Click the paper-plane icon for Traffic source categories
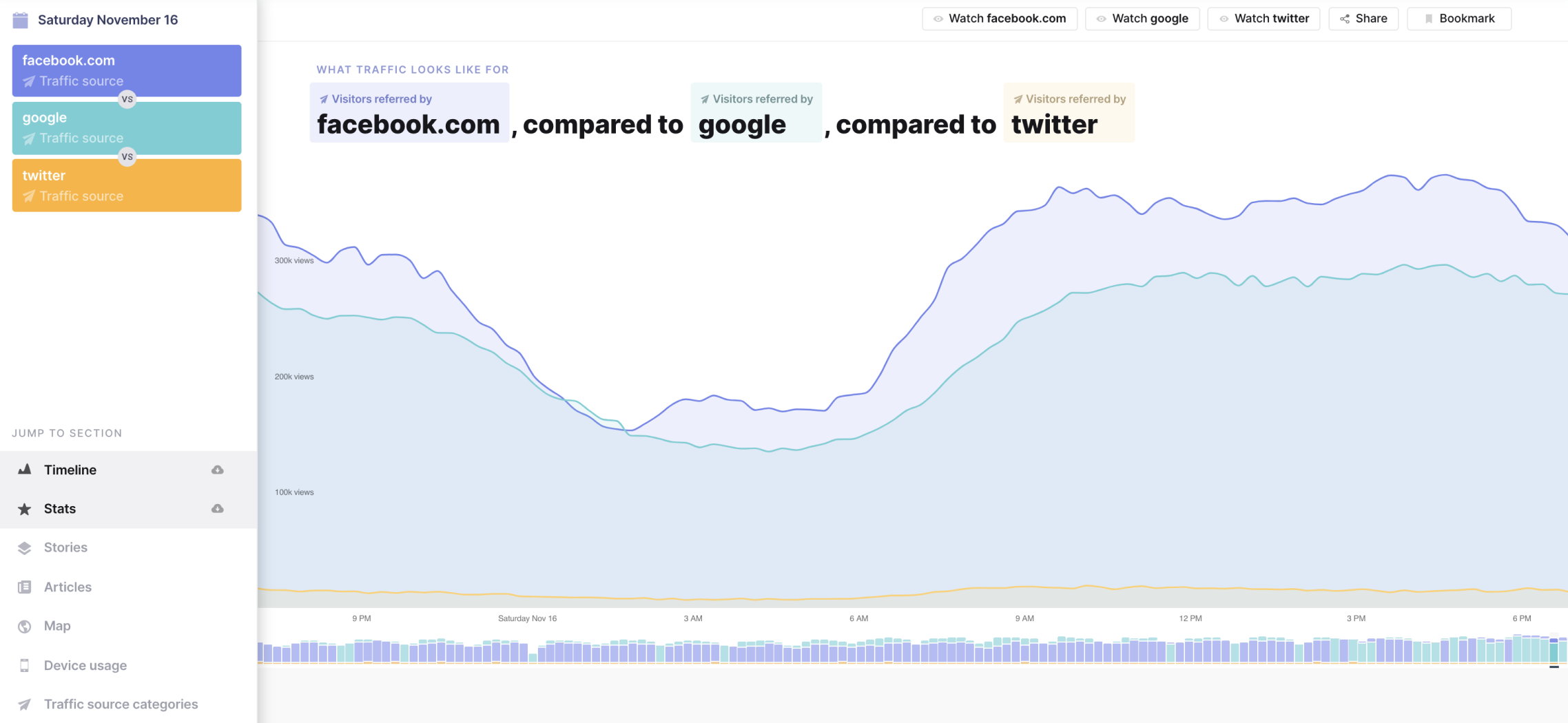Viewport: 1568px width, 723px height. click(x=25, y=704)
